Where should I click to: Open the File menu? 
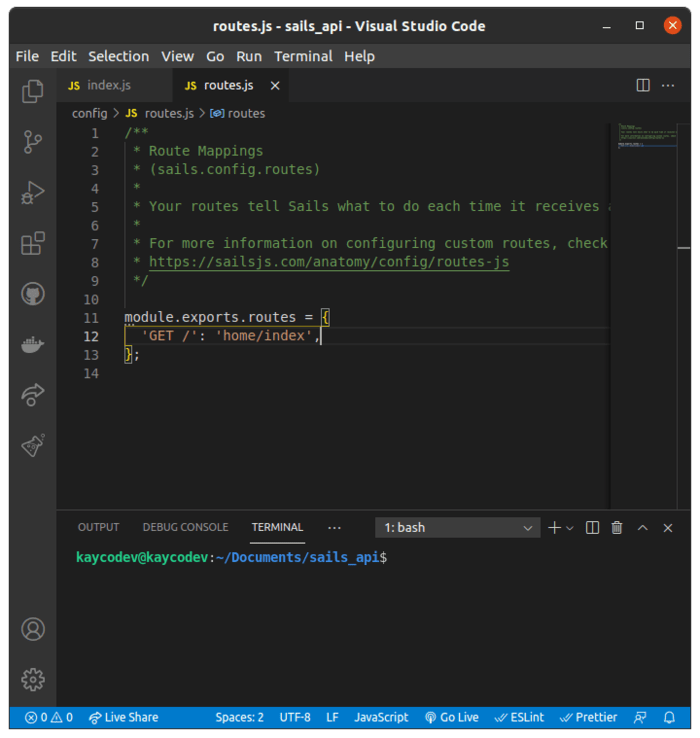click(27, 56)
